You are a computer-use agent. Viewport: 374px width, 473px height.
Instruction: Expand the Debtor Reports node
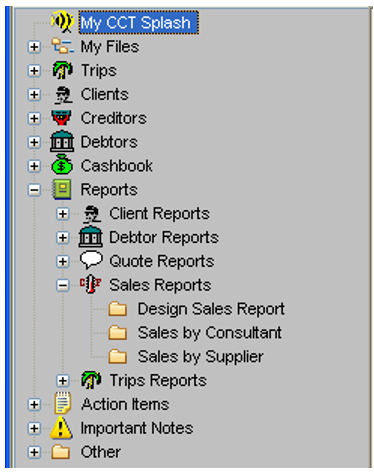tap(63, 238)
